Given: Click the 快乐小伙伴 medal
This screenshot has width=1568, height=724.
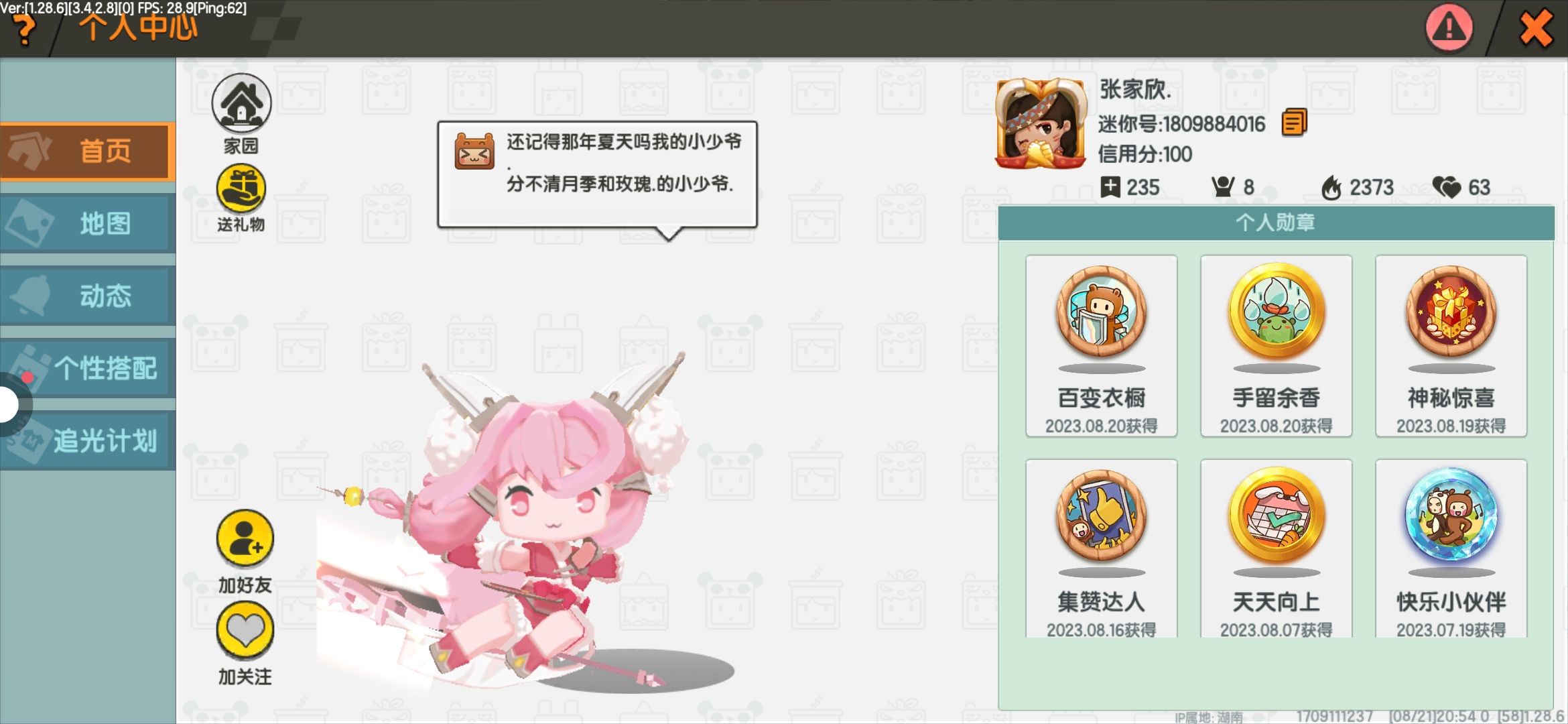Looking at the screenshot, I should coord(1451,548).
